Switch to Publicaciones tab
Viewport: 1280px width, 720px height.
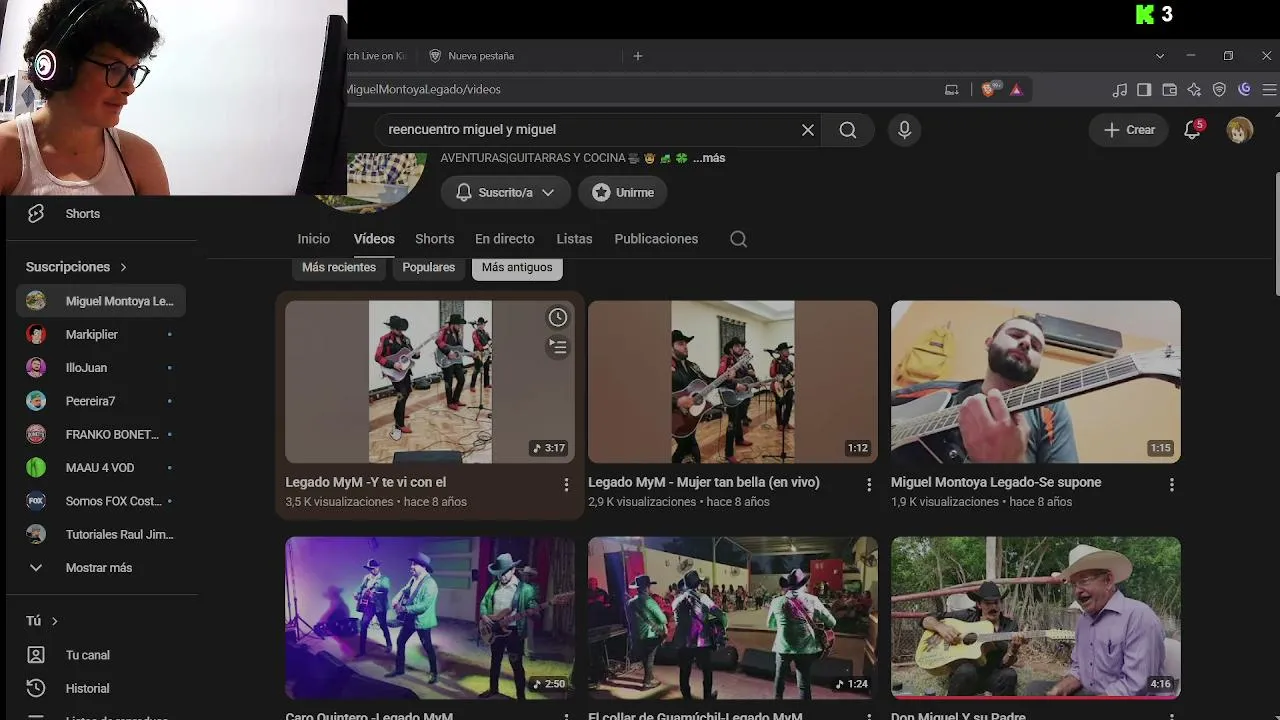[x=656, y=239]
